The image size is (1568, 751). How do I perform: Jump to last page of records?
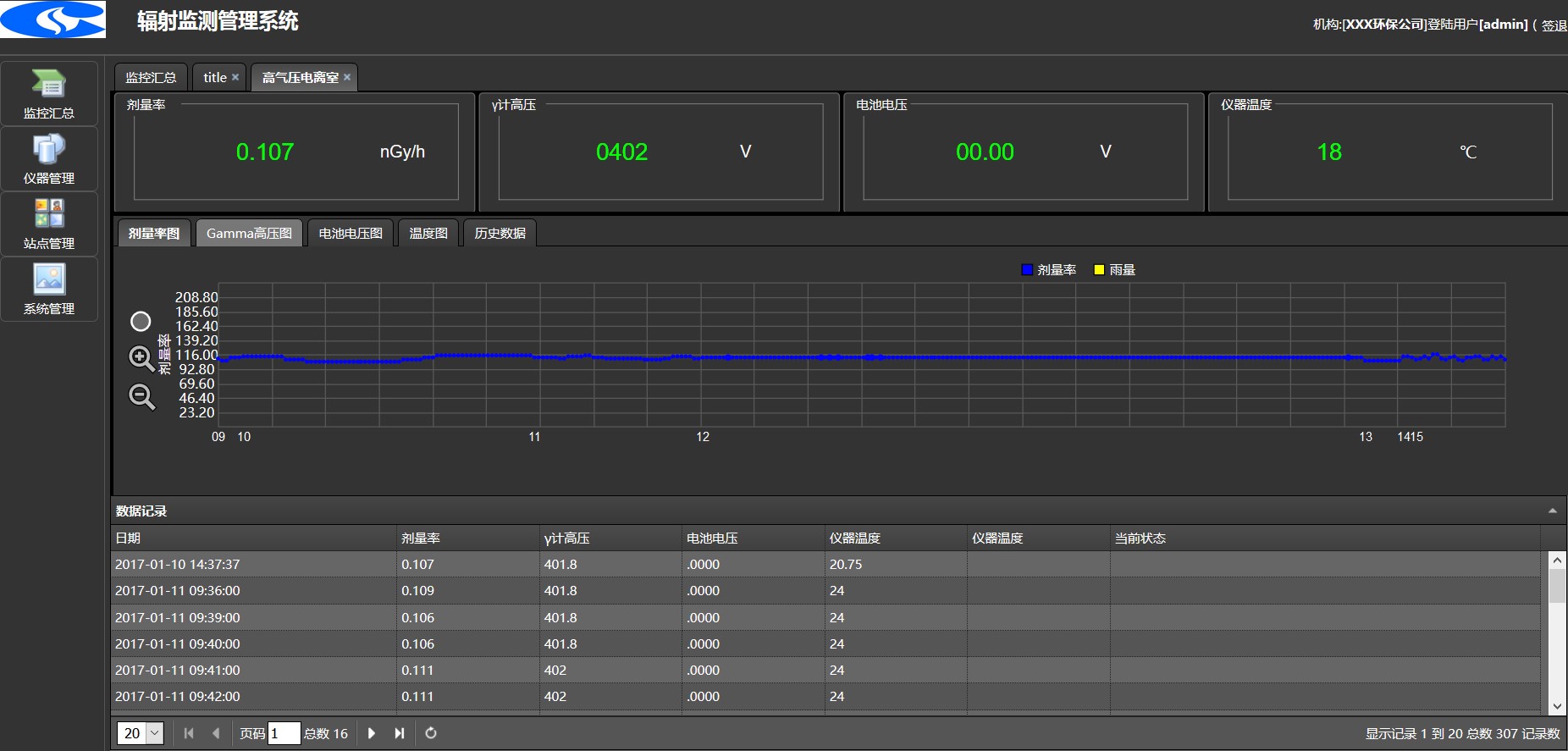tap(400, 733)
